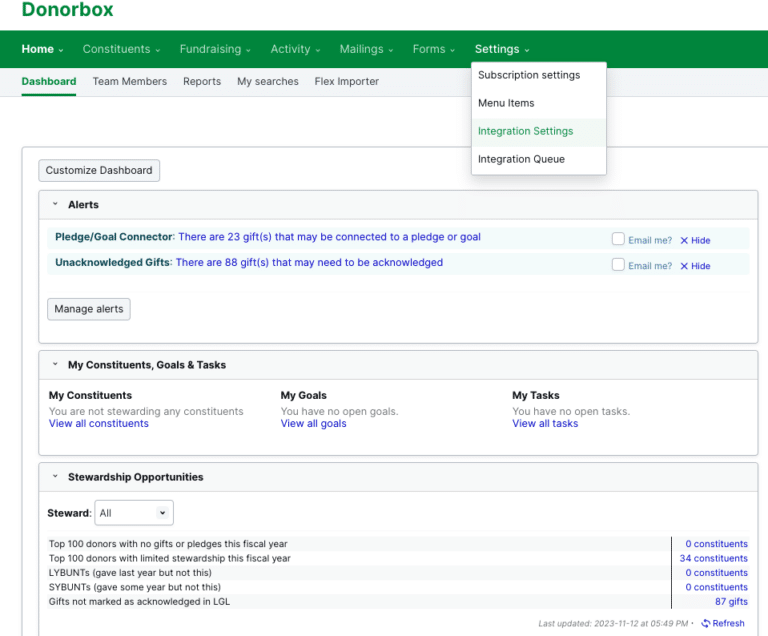The width and height of the screenshot is (768, 636).
Task: Open the Flex Importer tab
Action: tap(347, 81)
